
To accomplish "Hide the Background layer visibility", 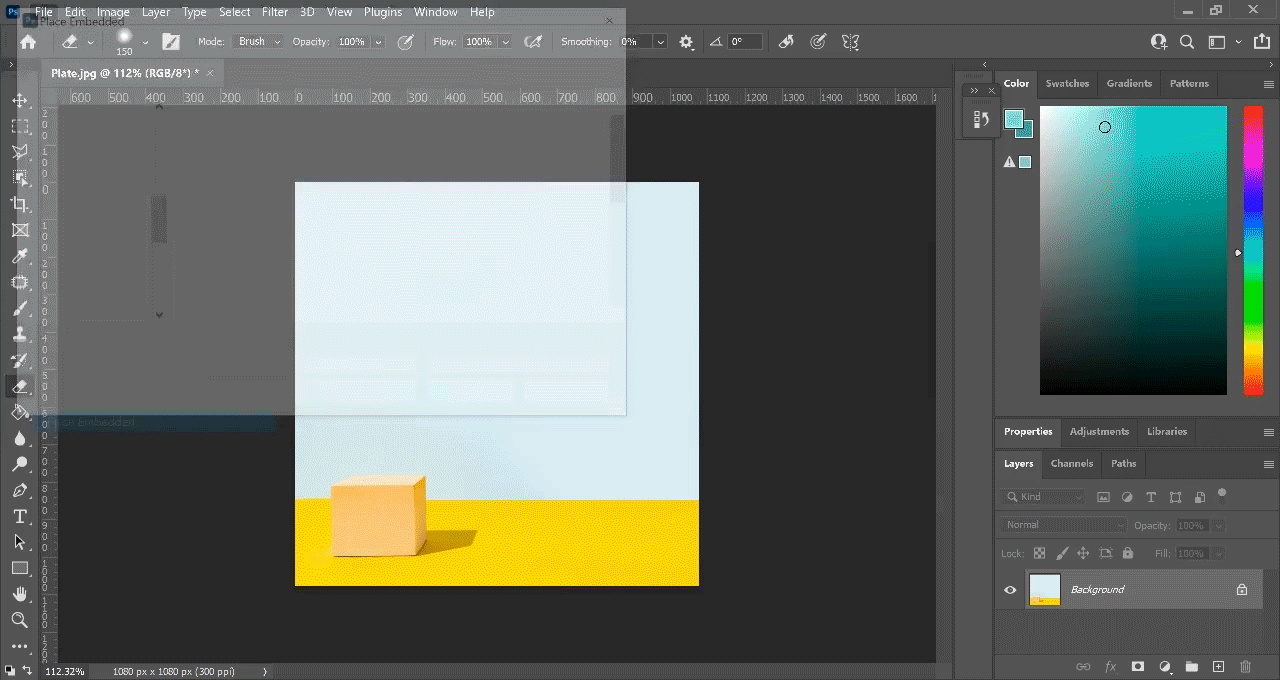I will coord(1010,590).
